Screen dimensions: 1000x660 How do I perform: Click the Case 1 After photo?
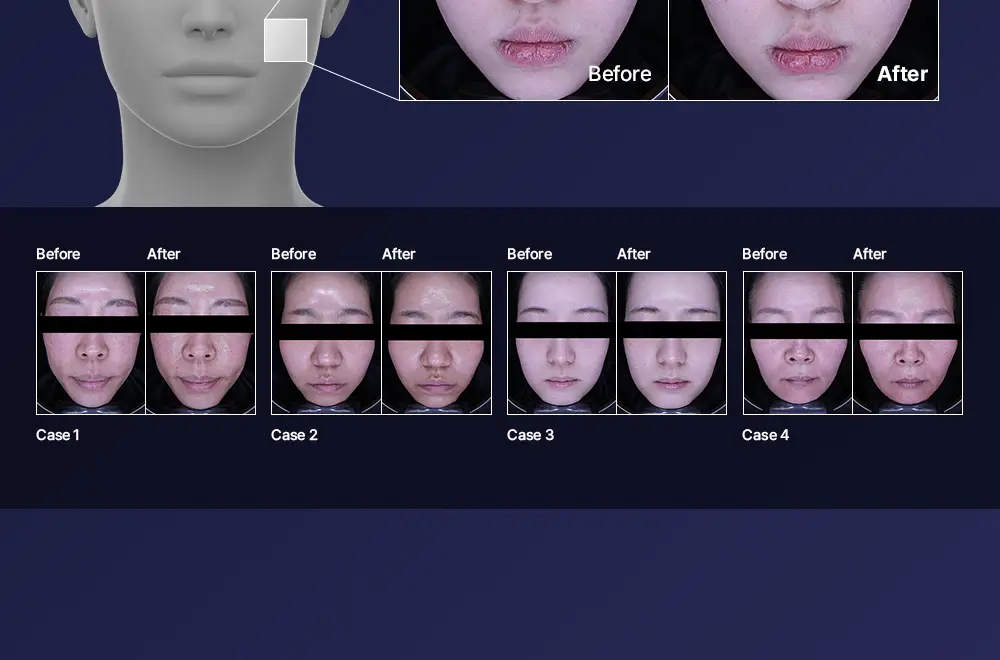click(x=201, y=343)
